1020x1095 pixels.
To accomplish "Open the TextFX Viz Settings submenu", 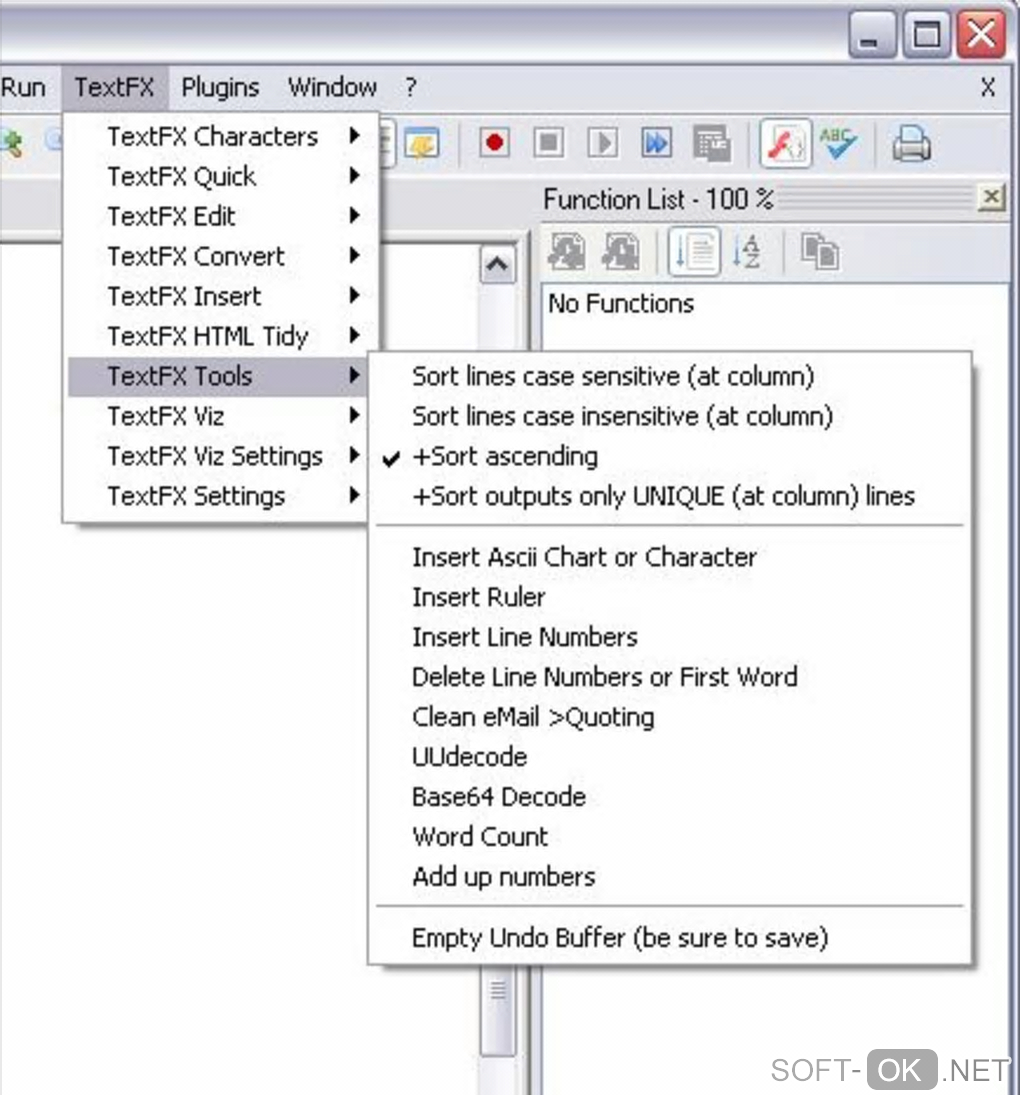I will (216, 456).
